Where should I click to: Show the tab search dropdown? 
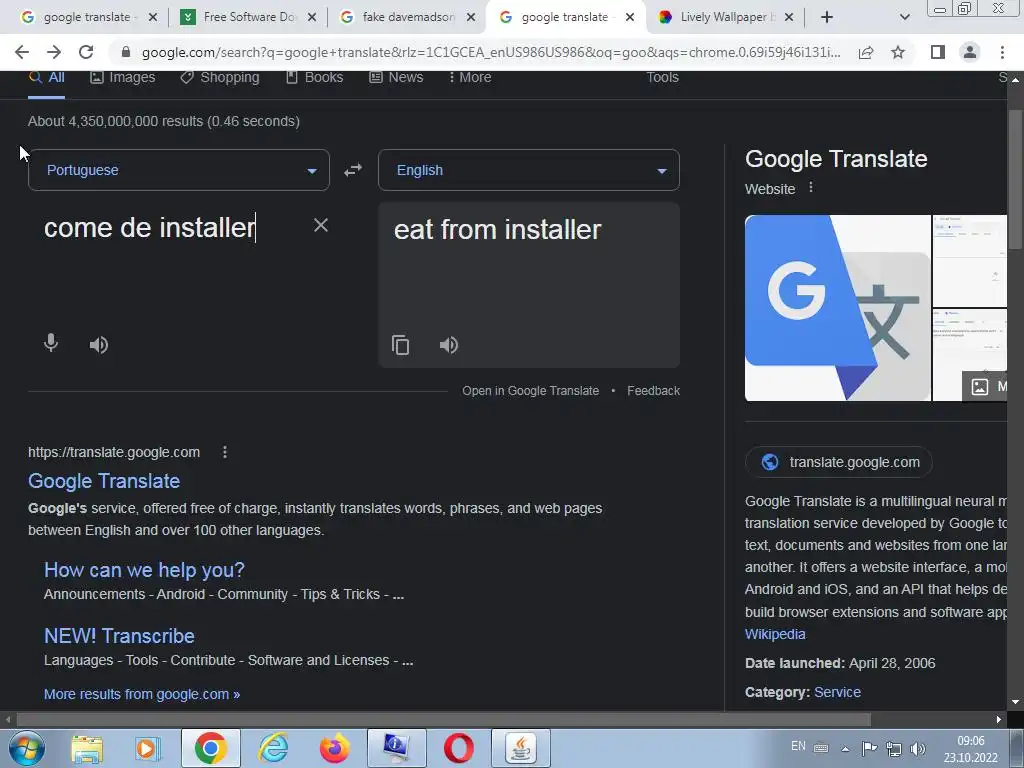(x=904, y=17)
